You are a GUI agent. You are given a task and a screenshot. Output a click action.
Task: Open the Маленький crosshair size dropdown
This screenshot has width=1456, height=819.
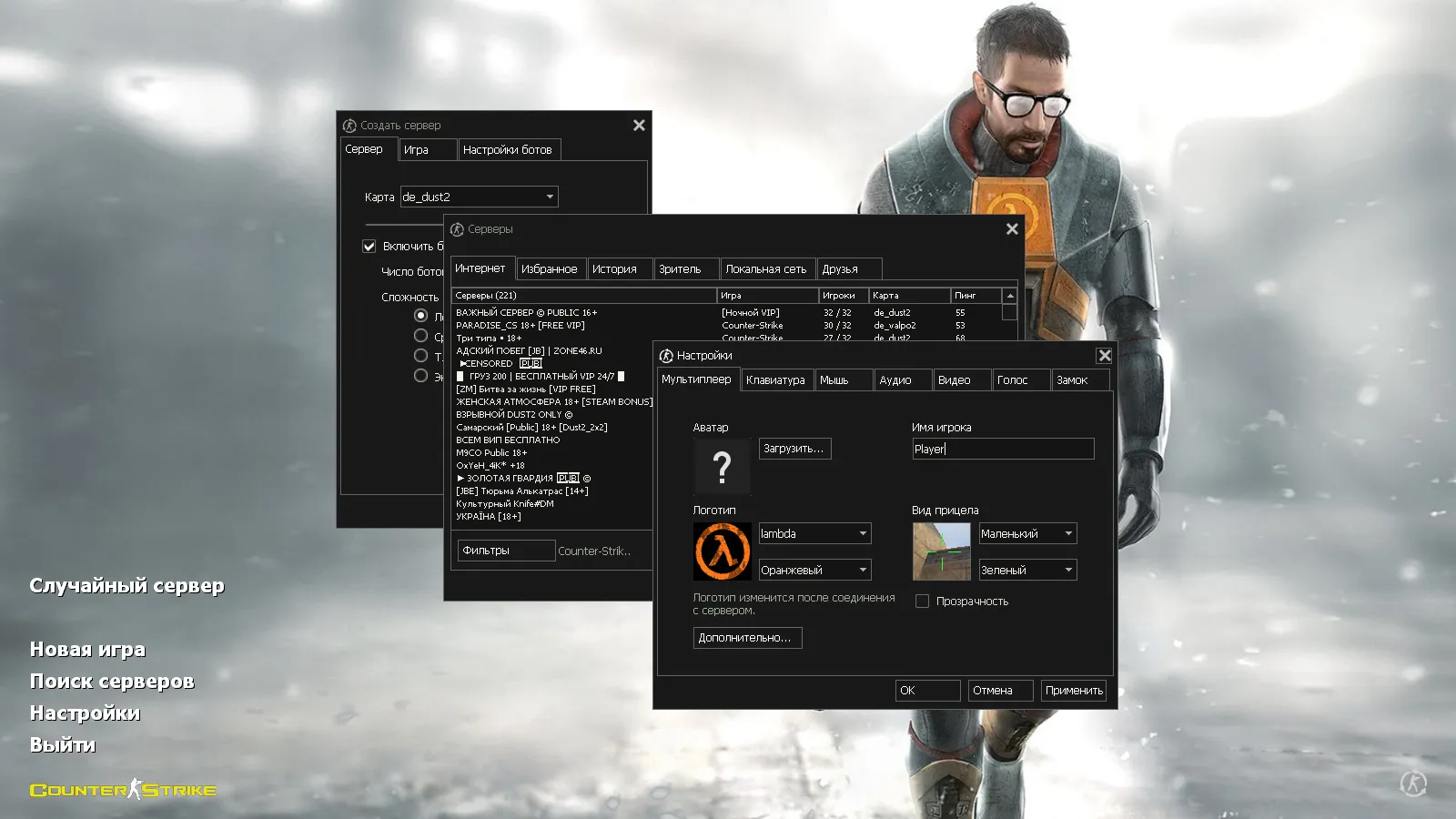point(1027,534)
